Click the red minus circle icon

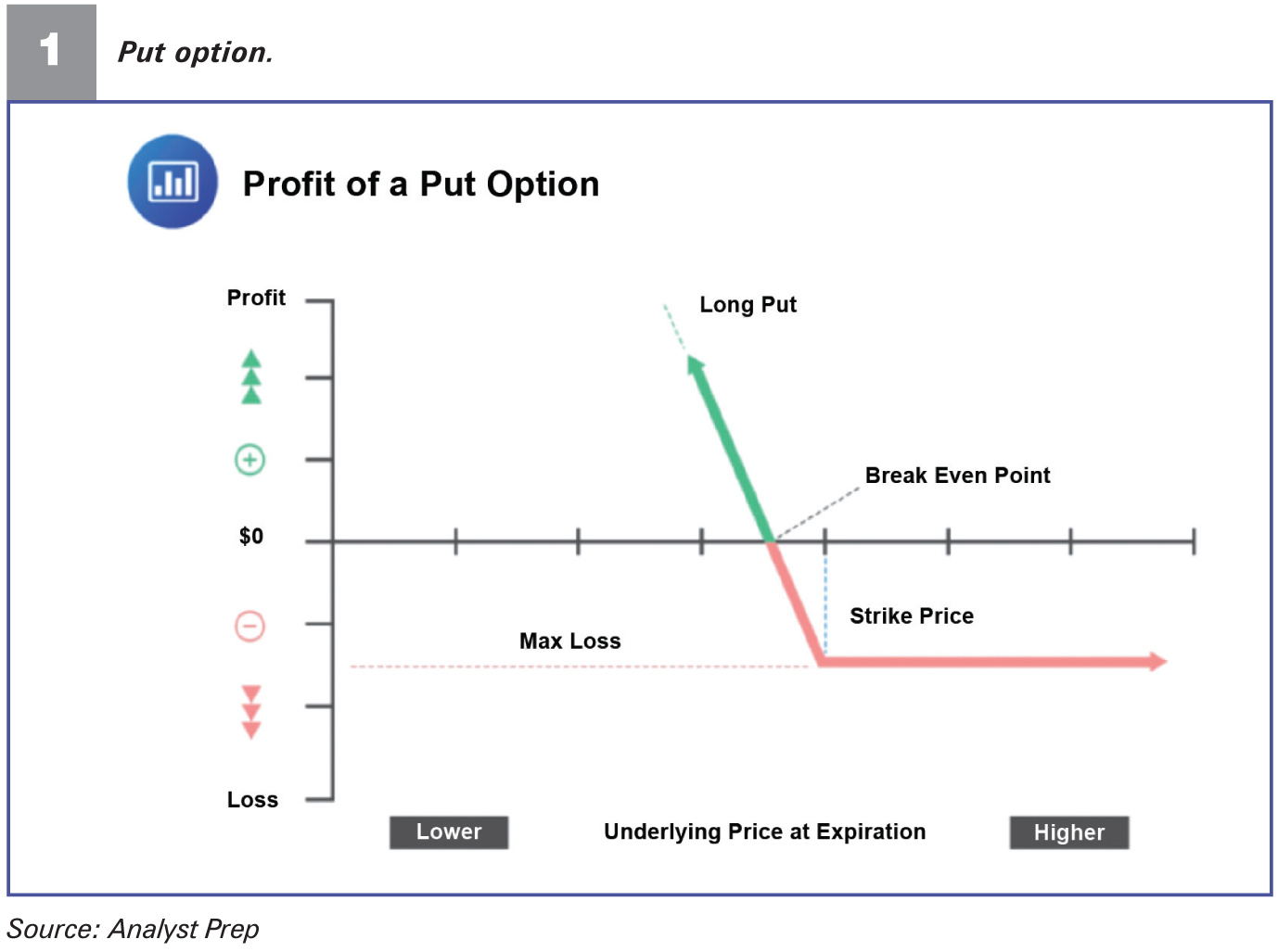(249, 626)
